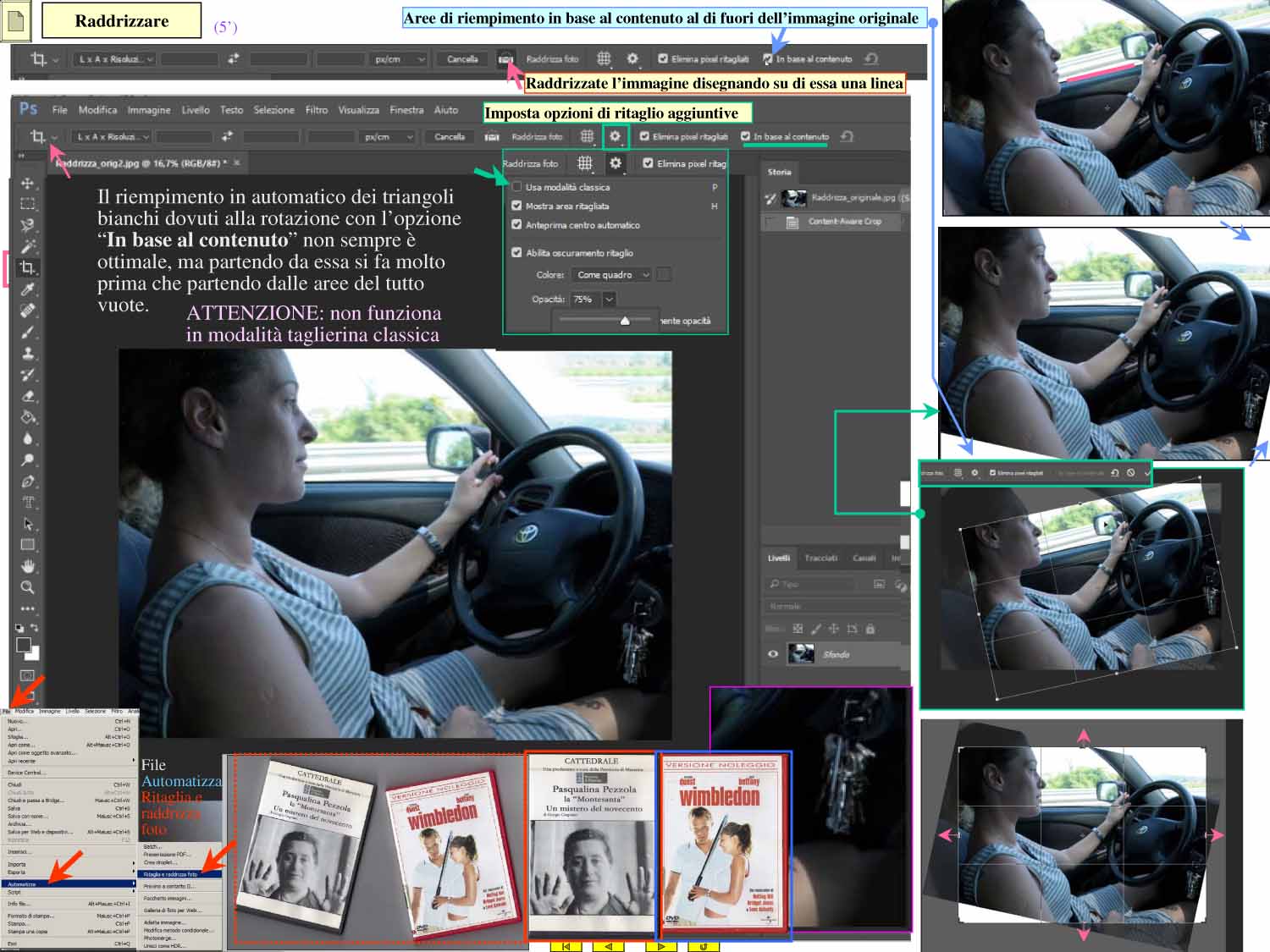This screenshot has height=952, width=1270.
Task: Expand Automatizza submenu in the File menu
Action: click(x=69, y=884)
